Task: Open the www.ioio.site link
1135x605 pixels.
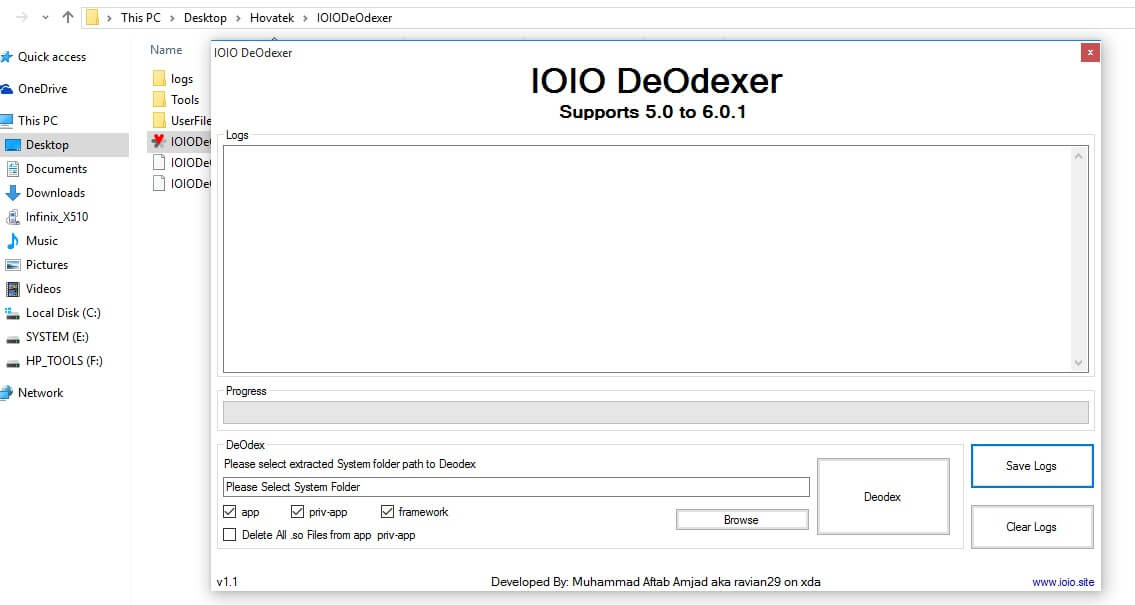Action: (x=1063, y=582)
